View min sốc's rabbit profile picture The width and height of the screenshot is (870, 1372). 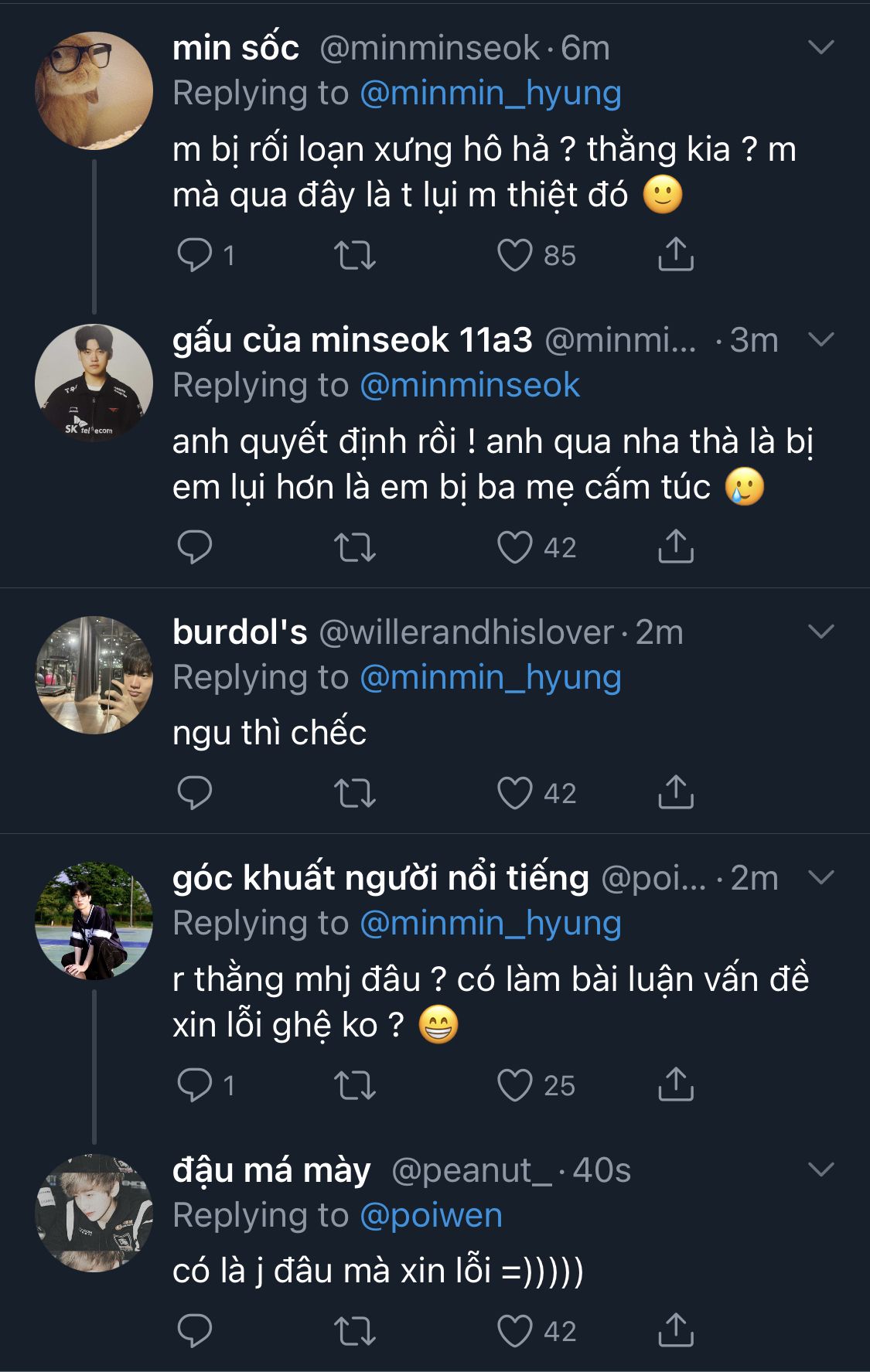coord(94,90)
